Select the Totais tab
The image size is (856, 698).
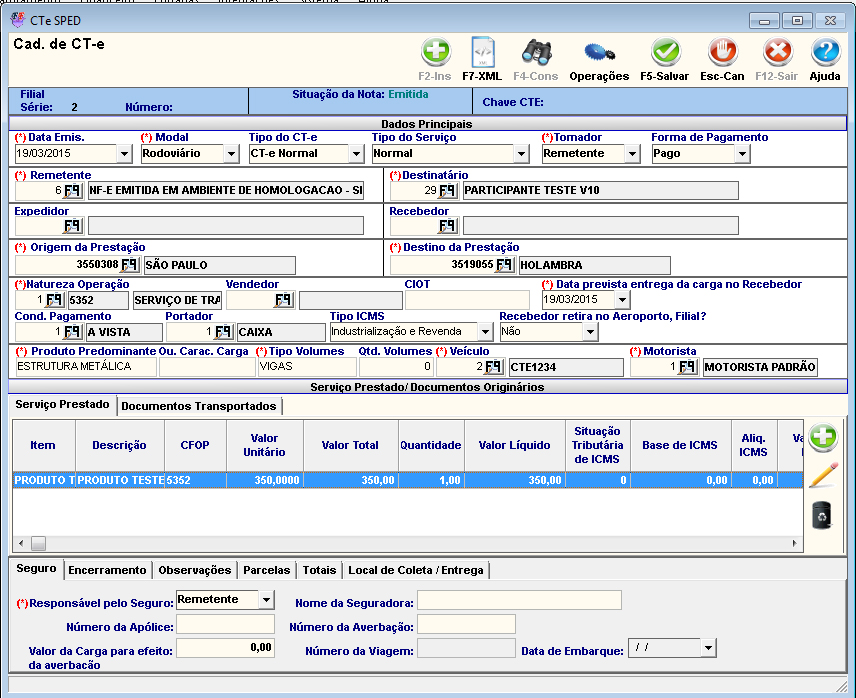coord(319,570)
